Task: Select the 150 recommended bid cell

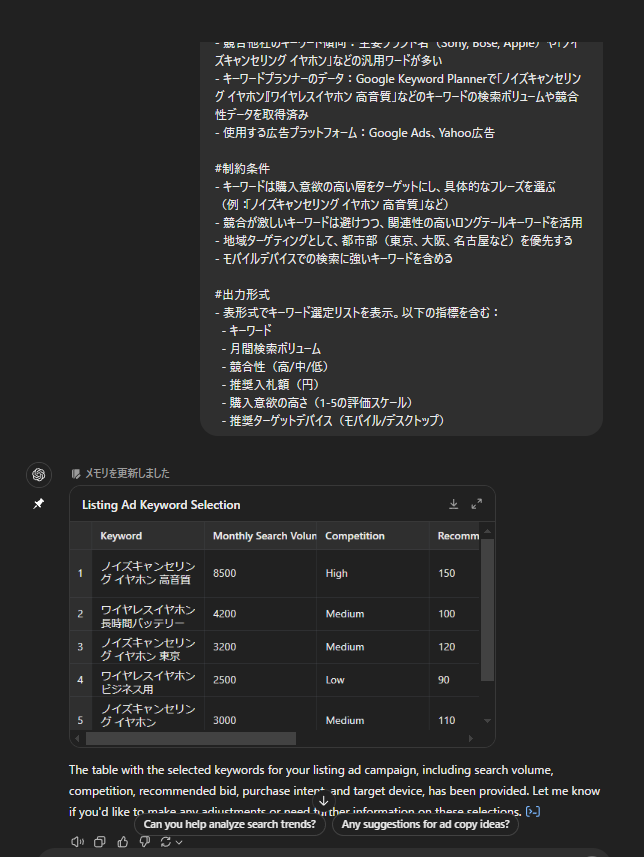Action: (x=454, y=573)
